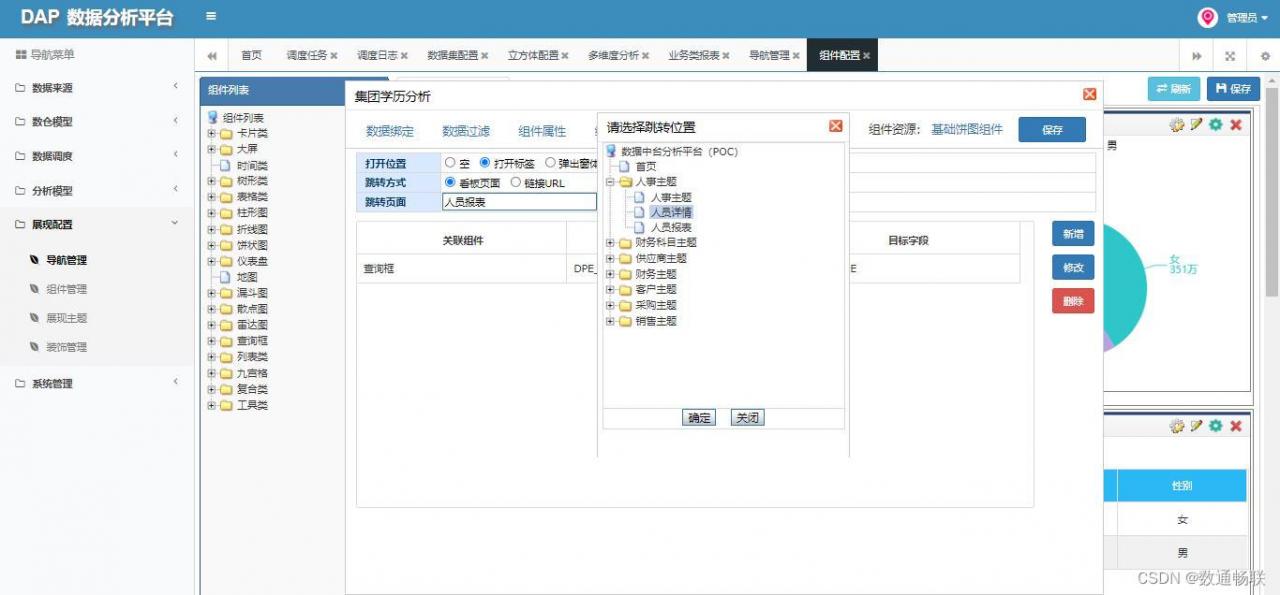Click the red X delete icon on pie chart panel

(1236, 125)
